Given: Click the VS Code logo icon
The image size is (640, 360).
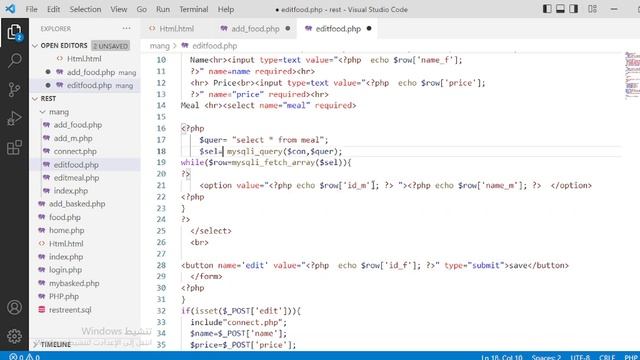Looking at the screenshot, I should (x=10, y=9).
